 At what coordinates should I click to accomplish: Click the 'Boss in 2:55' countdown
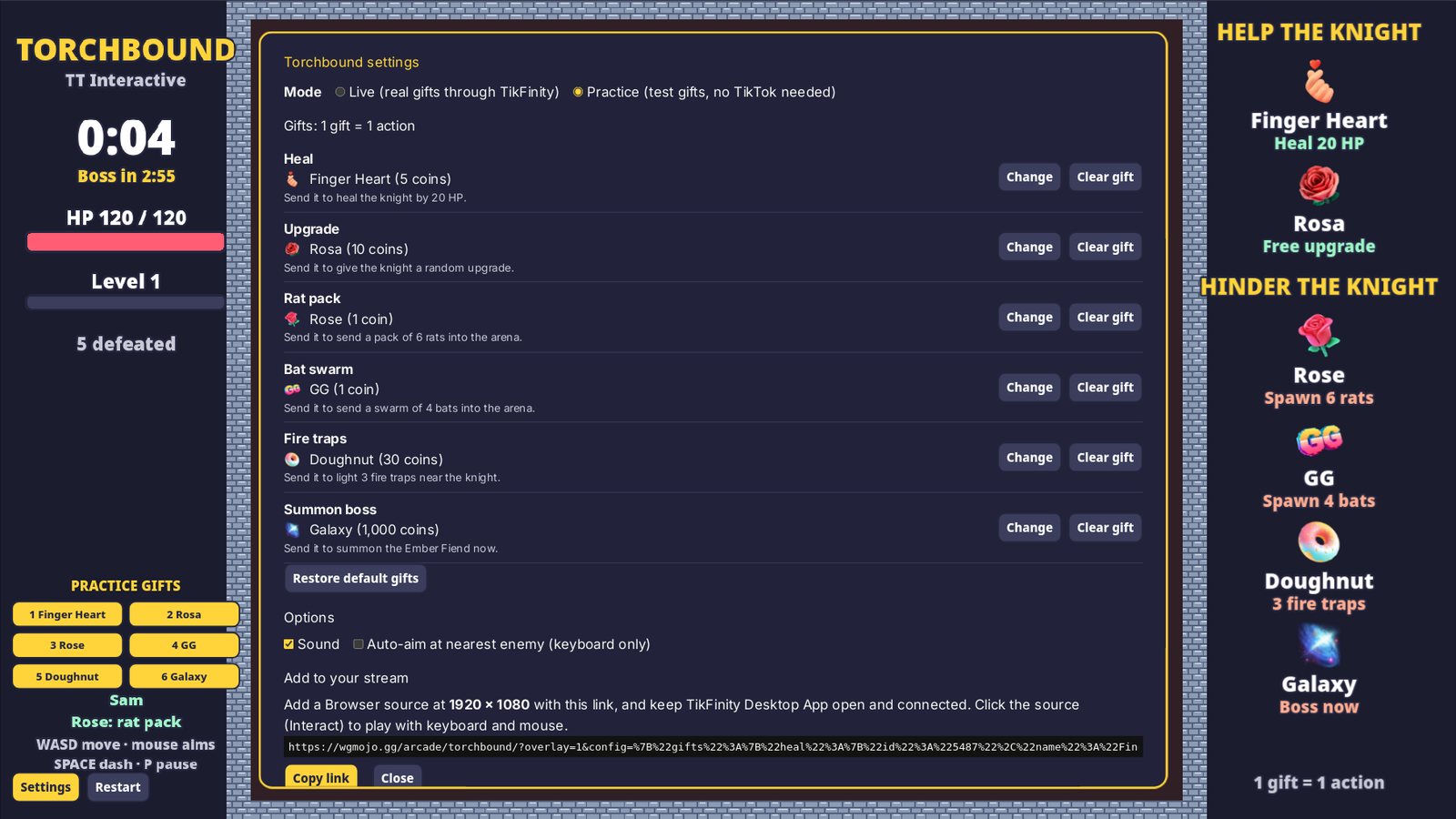pyautogui.click(x=126, y=177)
